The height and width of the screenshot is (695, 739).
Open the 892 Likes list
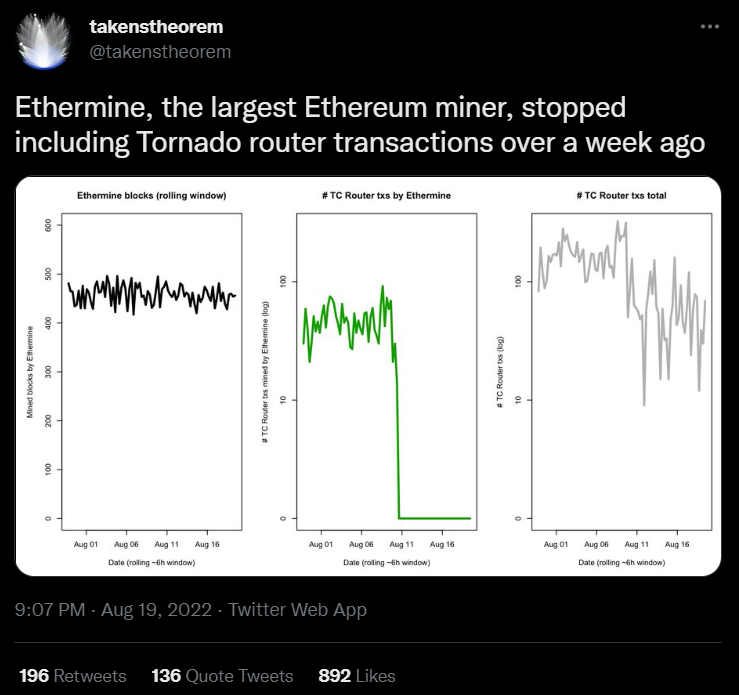point(357,676)
